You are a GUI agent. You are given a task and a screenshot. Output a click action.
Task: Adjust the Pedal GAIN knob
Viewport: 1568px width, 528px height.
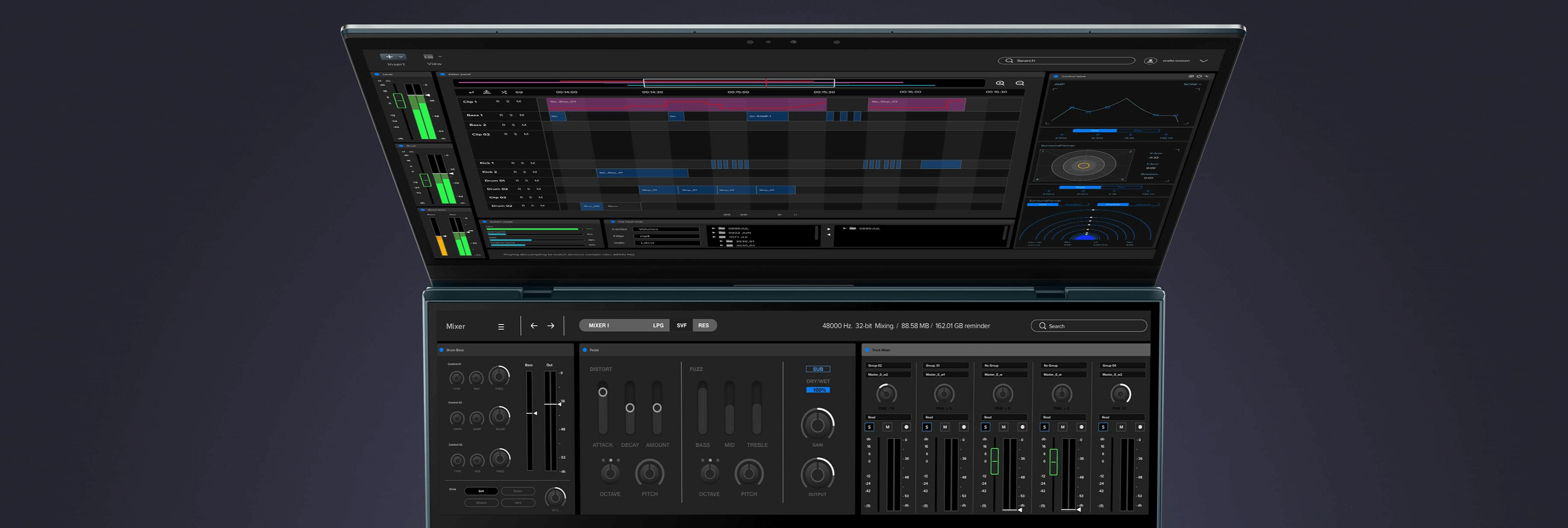[817, 425]
